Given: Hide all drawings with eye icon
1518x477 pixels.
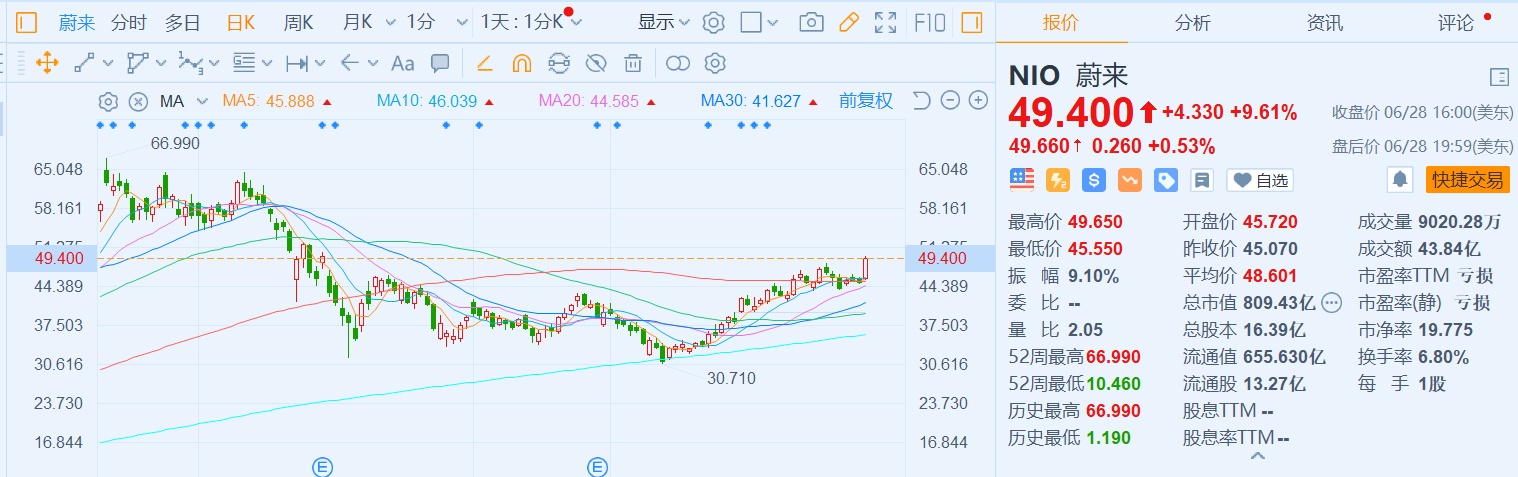Looking at the screenshot, I should pos(596,63).
